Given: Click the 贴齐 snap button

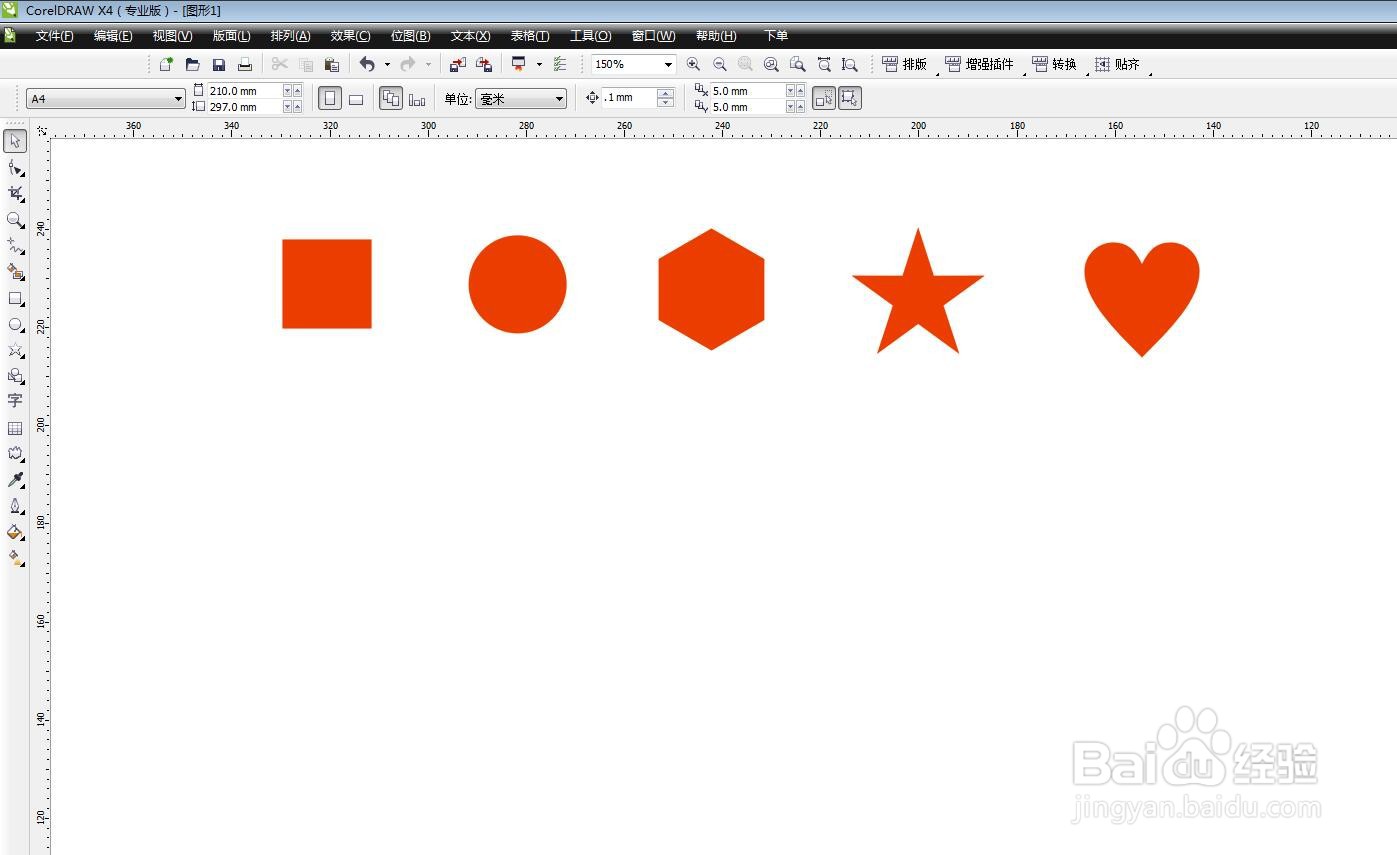Looking at the screenshot, I should tap(1118, 64).
